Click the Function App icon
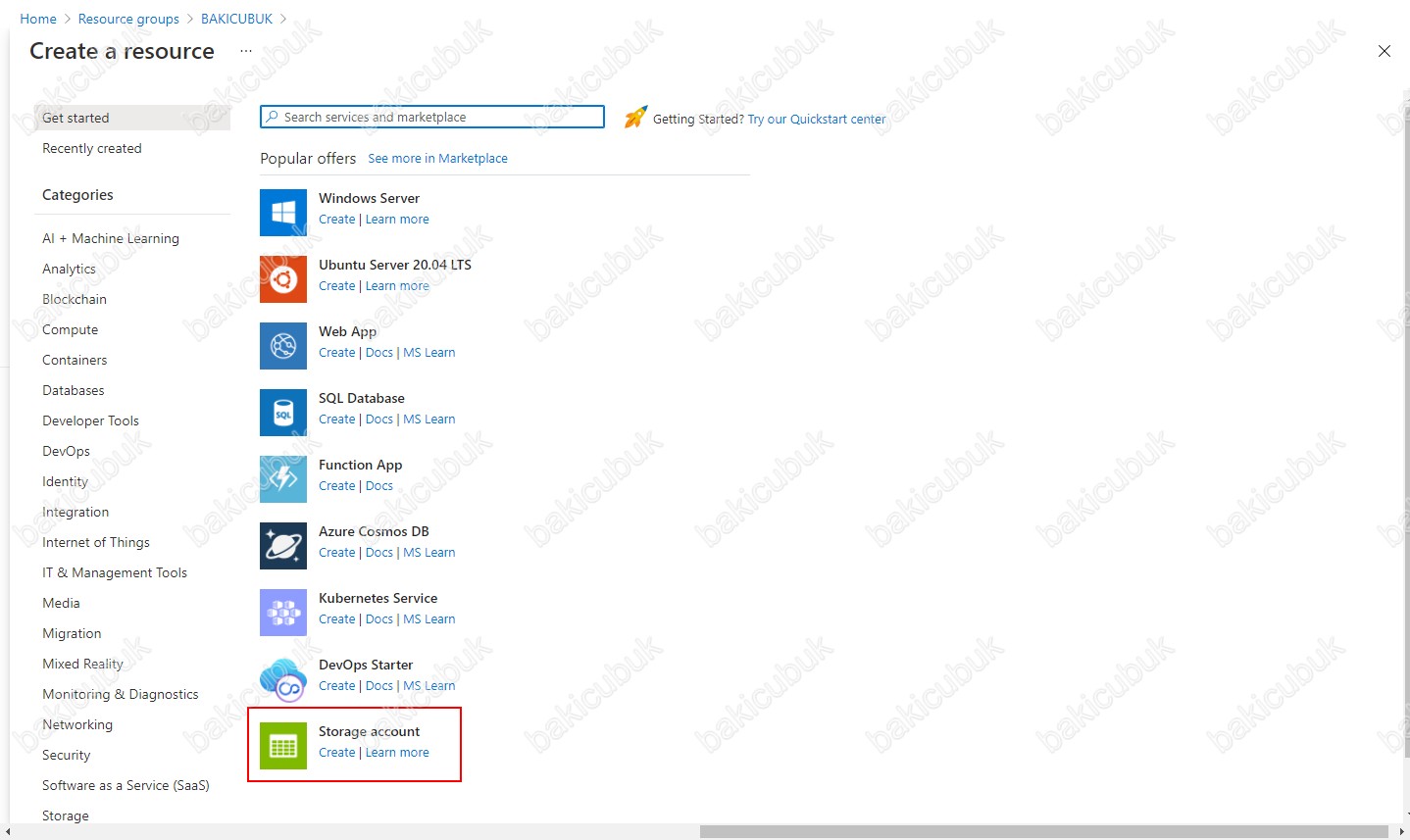This screenshot has height=840, width=1410. point(283,479)
